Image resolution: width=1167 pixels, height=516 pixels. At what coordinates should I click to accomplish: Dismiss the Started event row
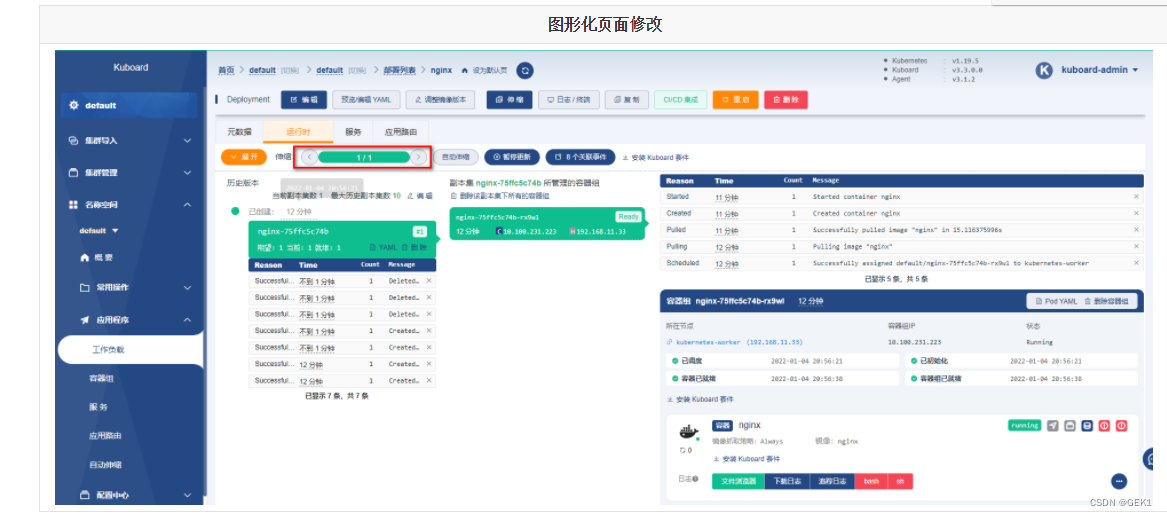click(x=1136, y=197)
